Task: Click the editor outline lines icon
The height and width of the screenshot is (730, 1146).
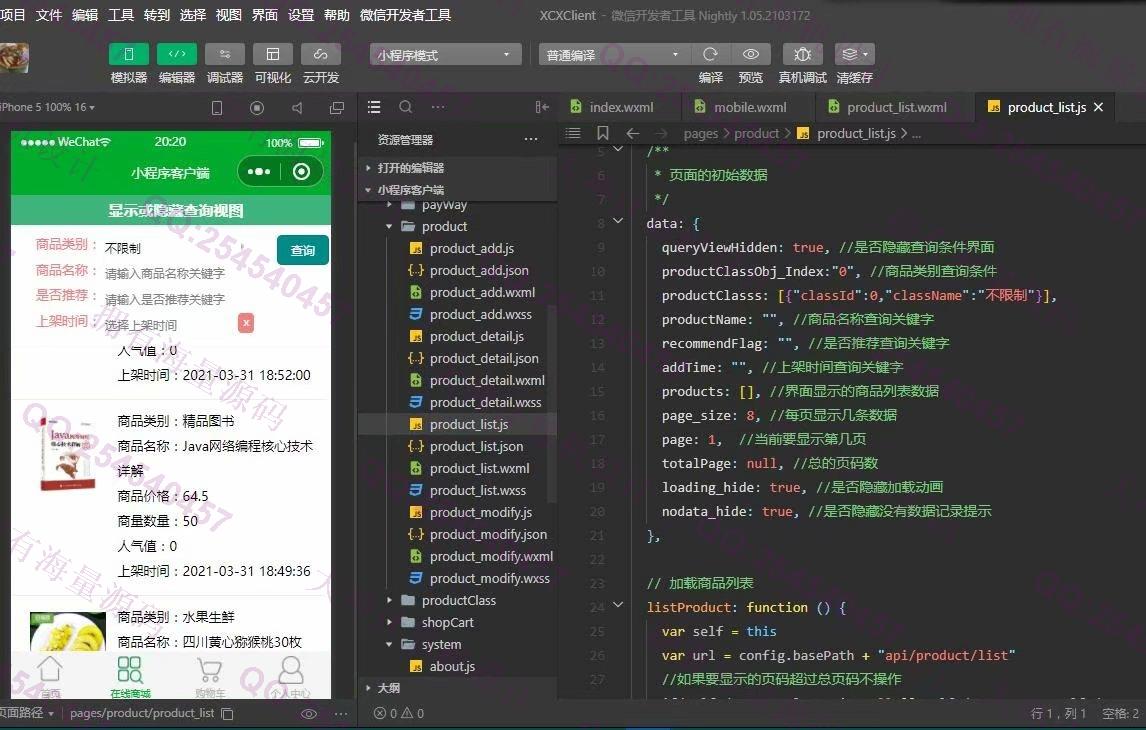Action: click(573, 133)
